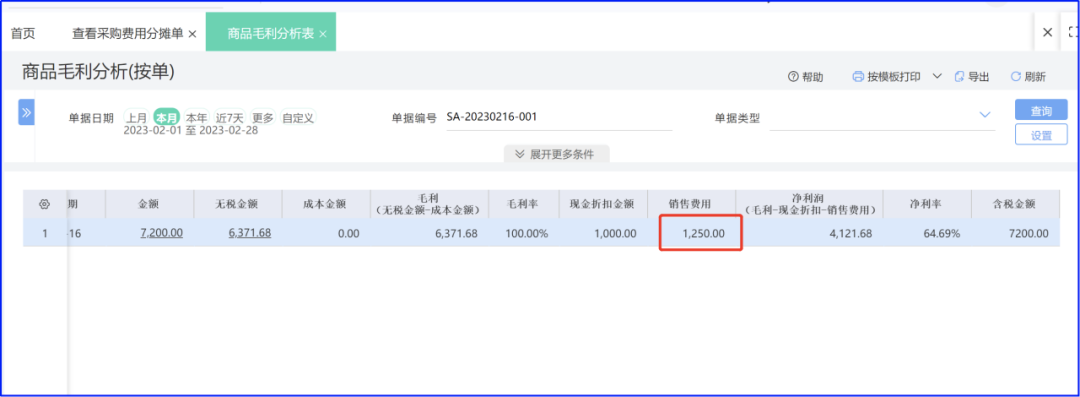Click the 100.00% gross margin cell
Screen dimensions: 1080x397
(524, 233)
